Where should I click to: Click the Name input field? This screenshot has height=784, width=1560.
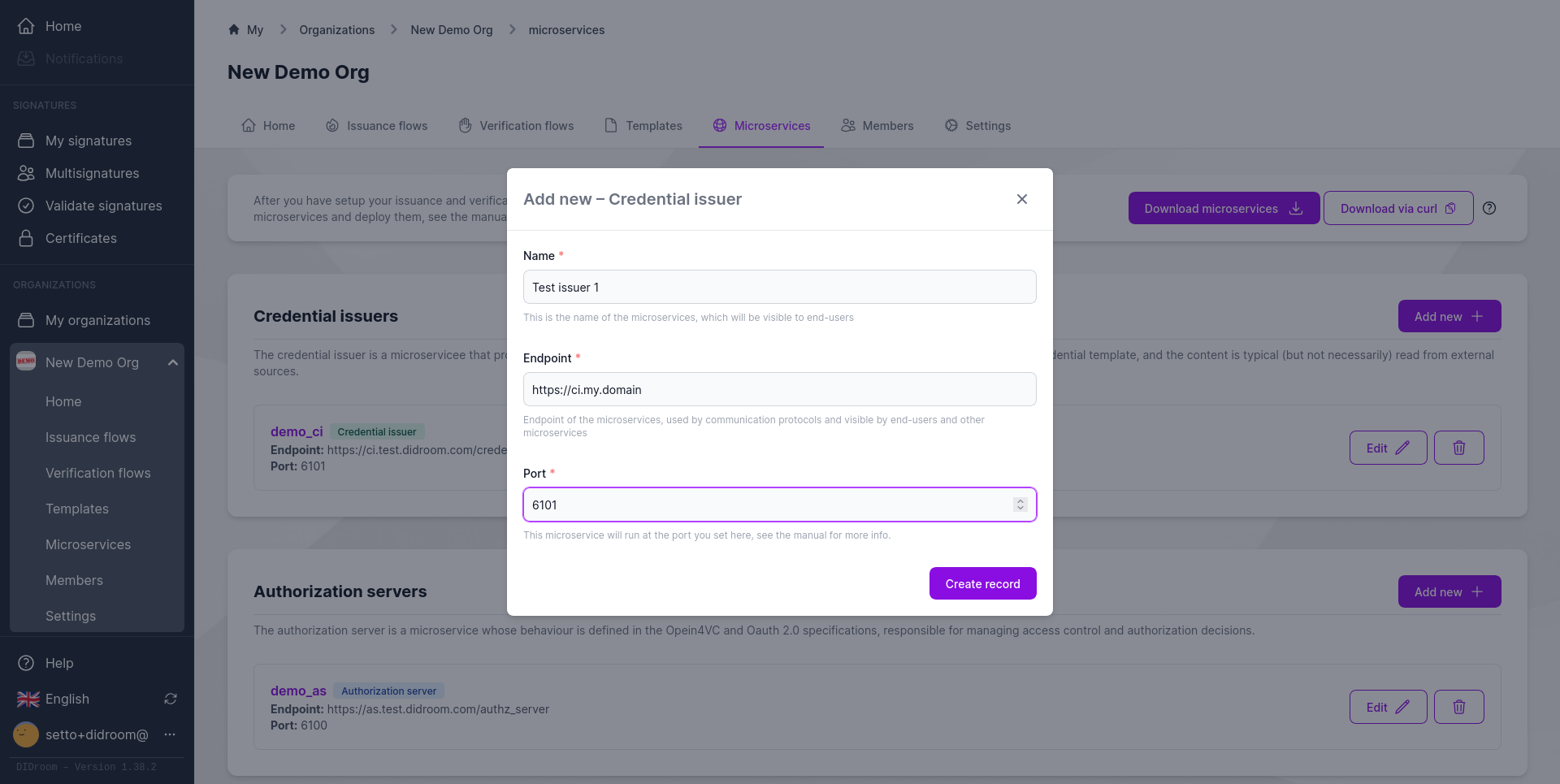tap(779, 288)
